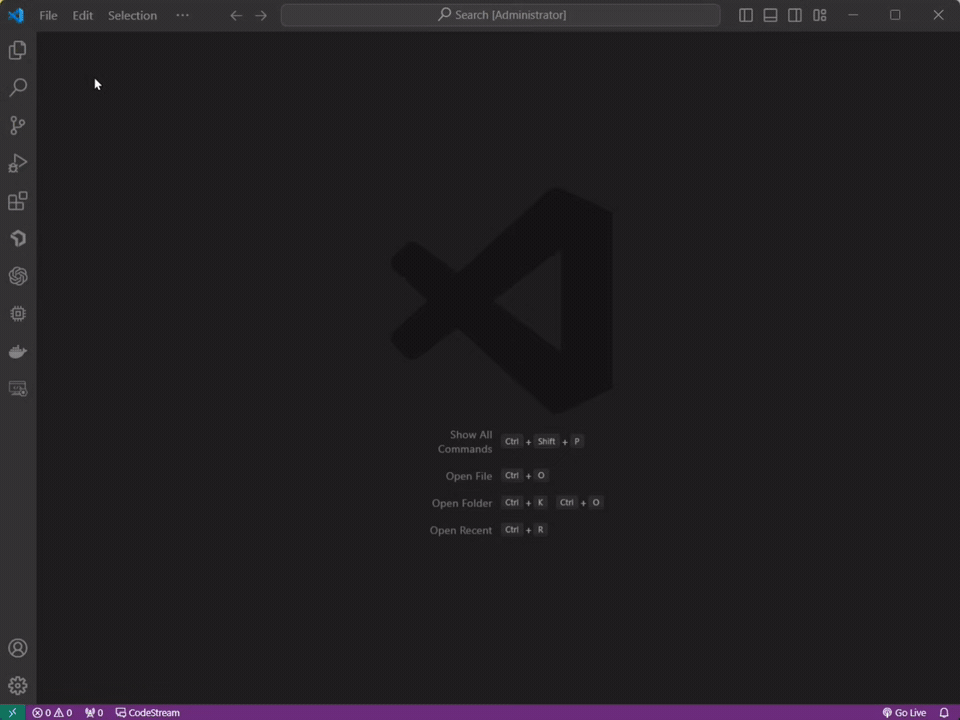Screen dimensions: 960x720
Task: Open the Docker view
Action: 18,351
